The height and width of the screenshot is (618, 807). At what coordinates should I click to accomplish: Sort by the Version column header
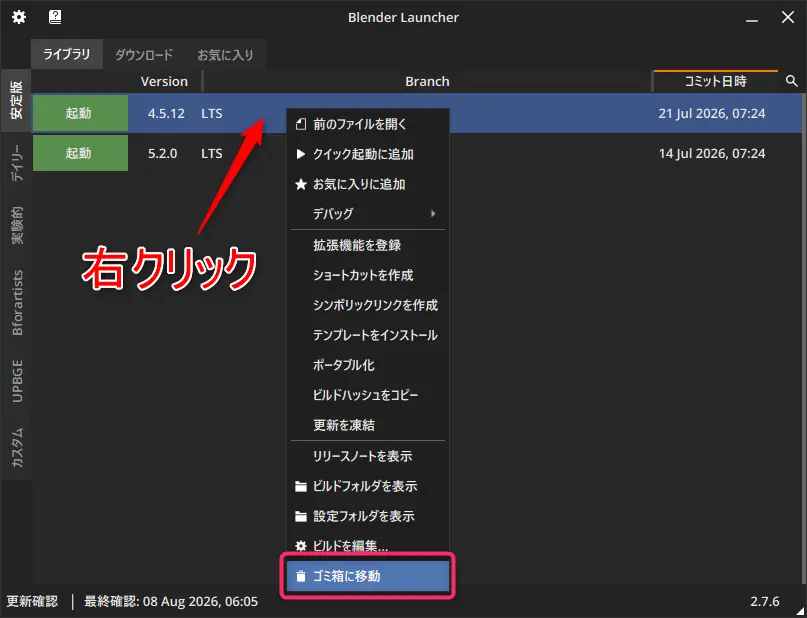164,81
